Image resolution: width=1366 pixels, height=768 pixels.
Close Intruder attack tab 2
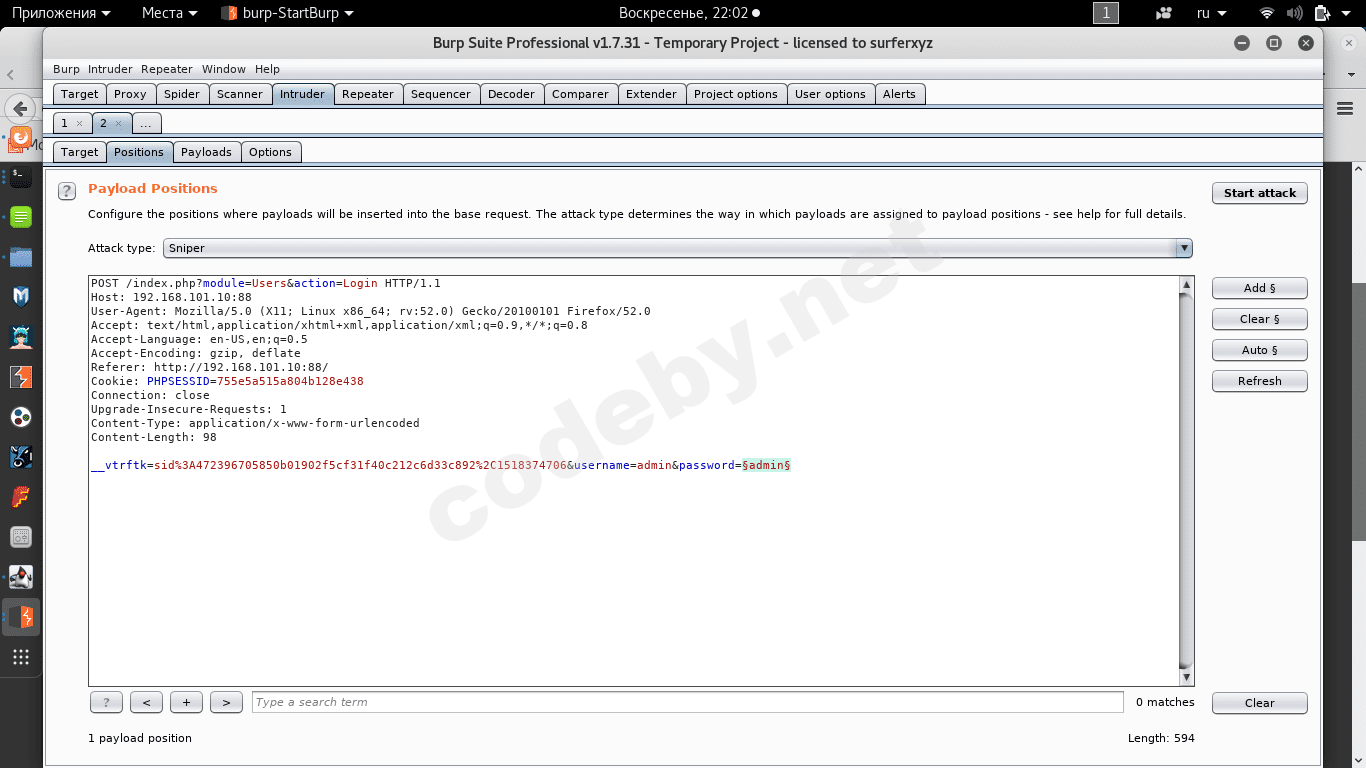coord(118,123)
